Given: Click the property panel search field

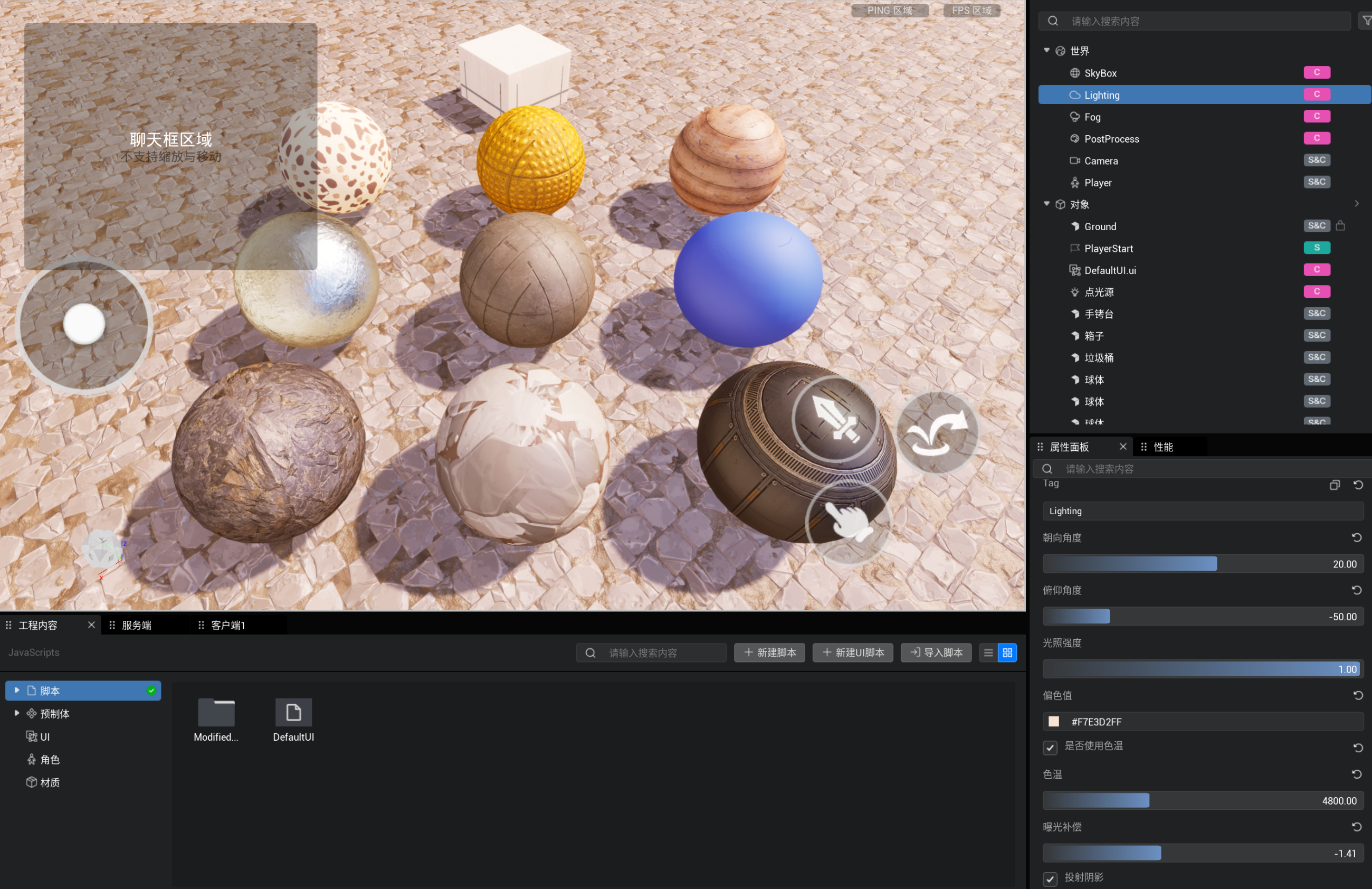Looking at the screenshot, I should pos(1202,469).
